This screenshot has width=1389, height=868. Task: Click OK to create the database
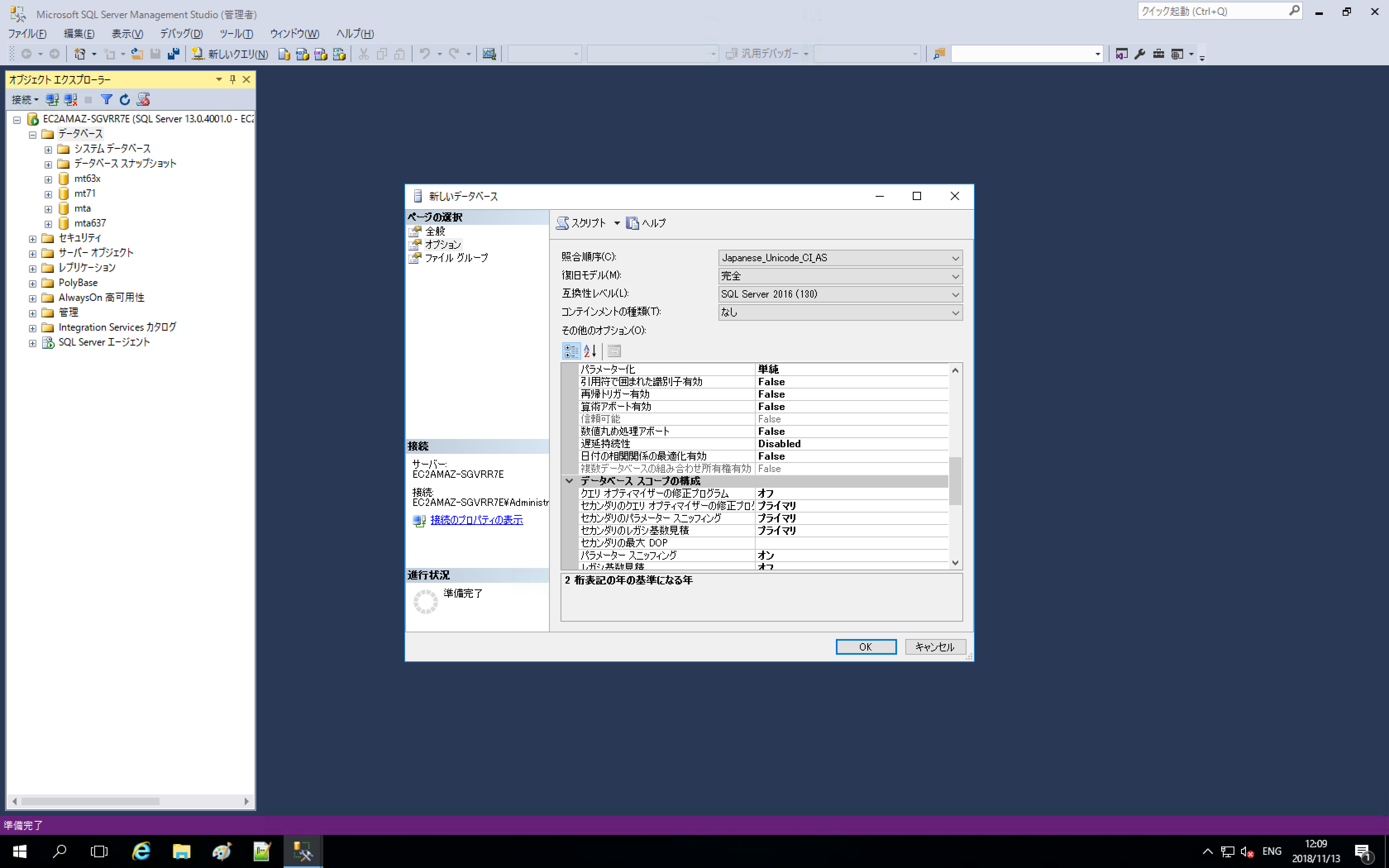pyautogui.click(x=866, y=646)
